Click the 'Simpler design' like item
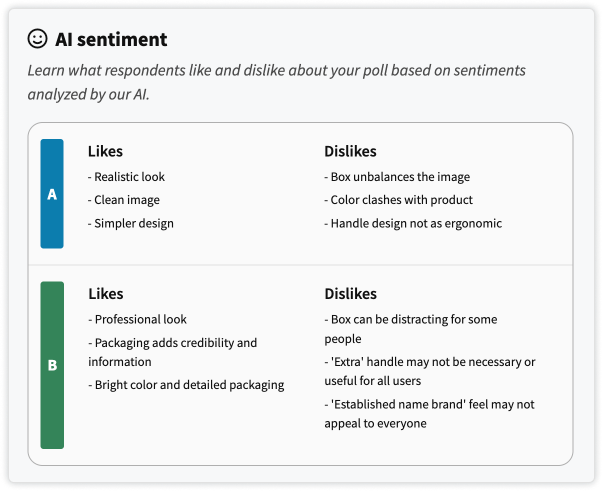The image size is (603, 491). click(131, 223)
